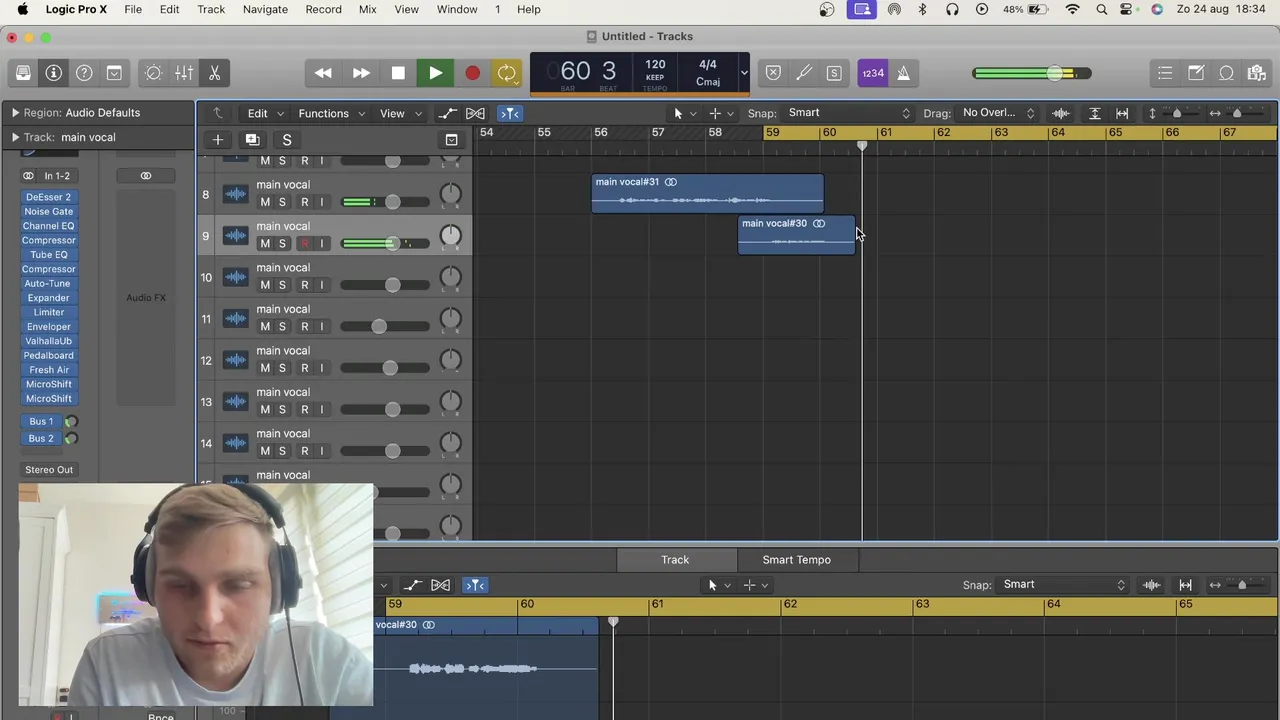Viewport: 1280px width, 720px height.
Task: Toggle the Flex view button
Action: (x=476, y=113)
